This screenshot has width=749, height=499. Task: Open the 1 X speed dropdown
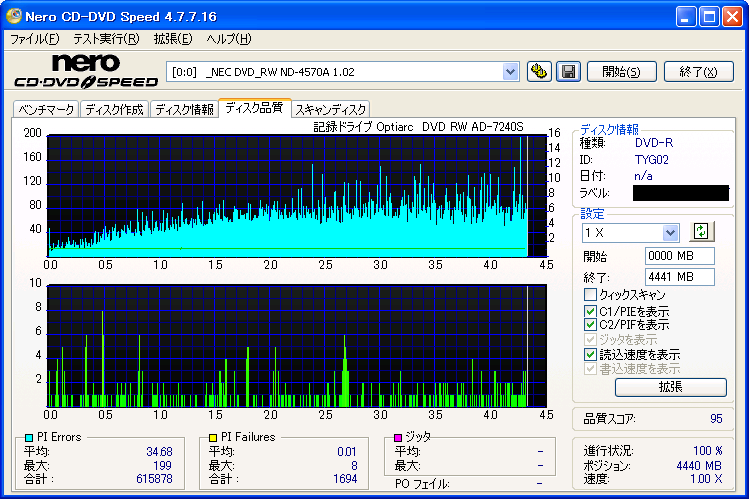(670, 233)
